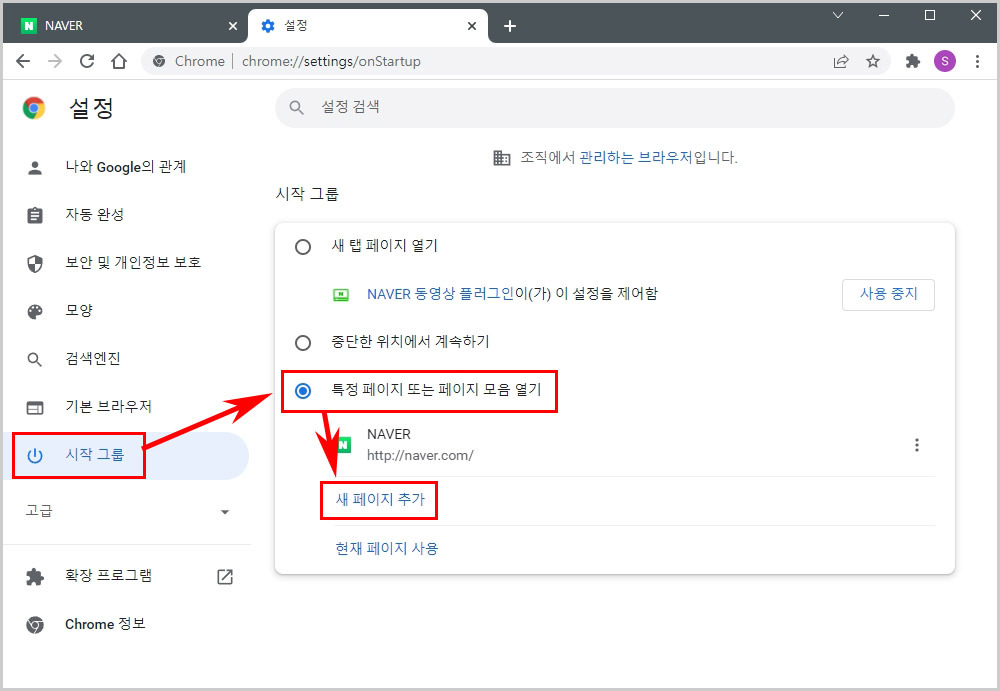This screenshot has height=691, width=1000.
Task: Open 자동 완성 settings section
Action: 126,215
